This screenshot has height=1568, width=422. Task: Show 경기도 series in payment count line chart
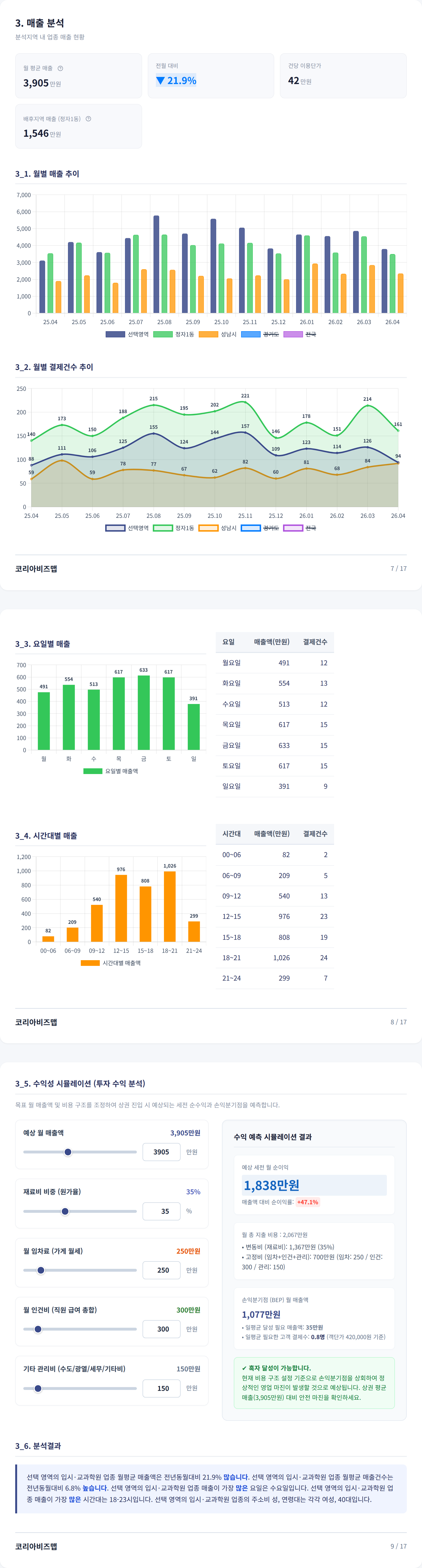[x=260, y=528]
